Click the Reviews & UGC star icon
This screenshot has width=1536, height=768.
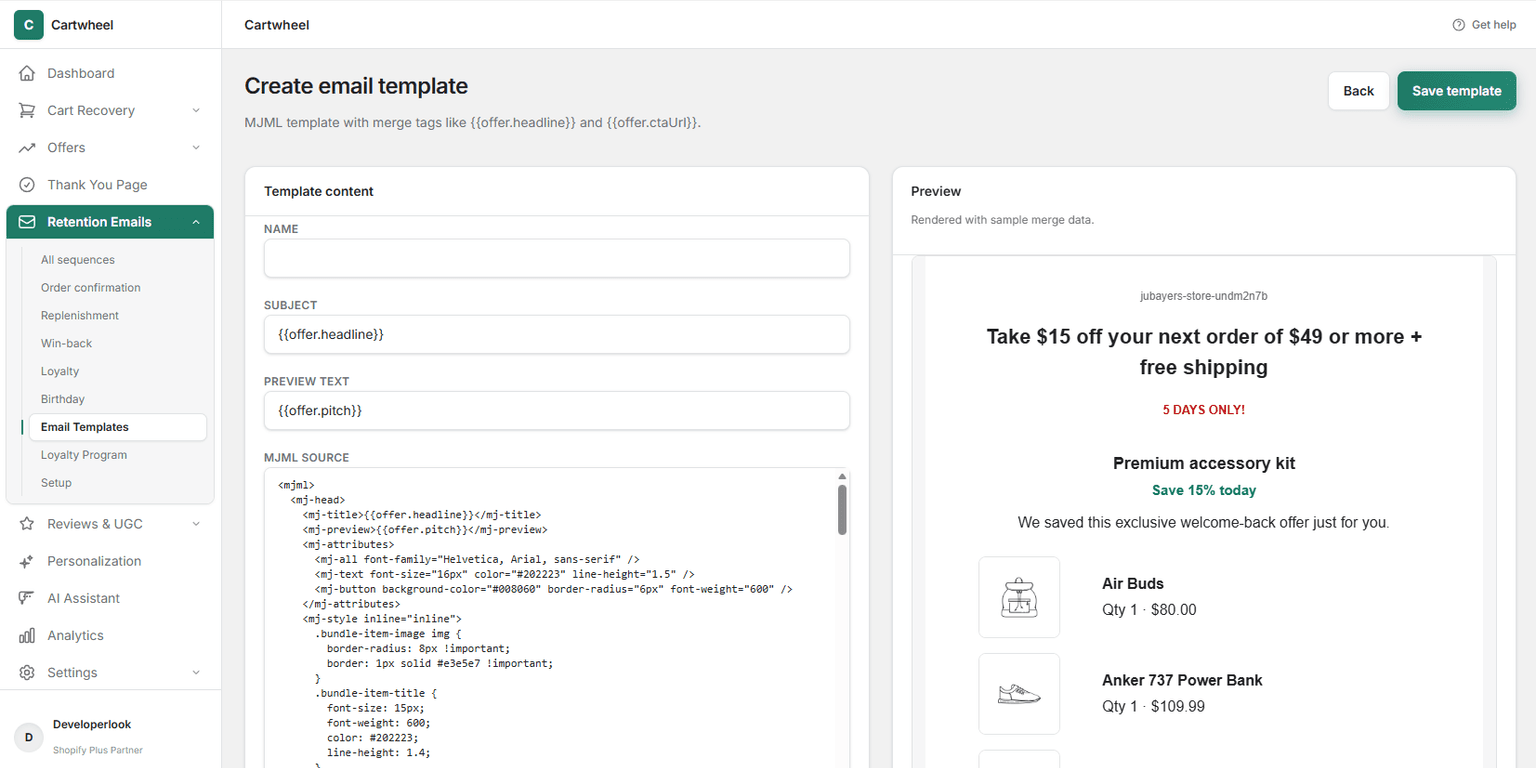pos(27,524)
